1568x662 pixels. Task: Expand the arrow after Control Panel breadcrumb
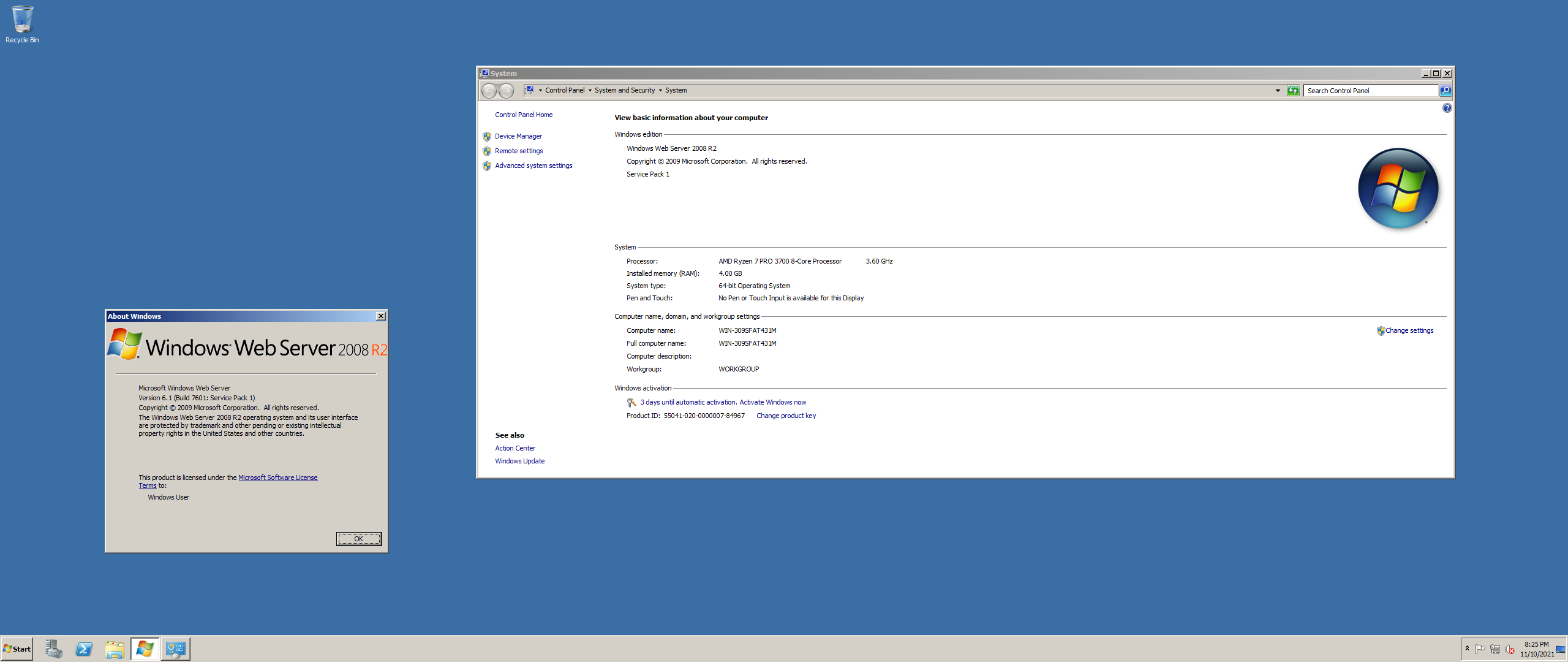[x=590, y=91]
